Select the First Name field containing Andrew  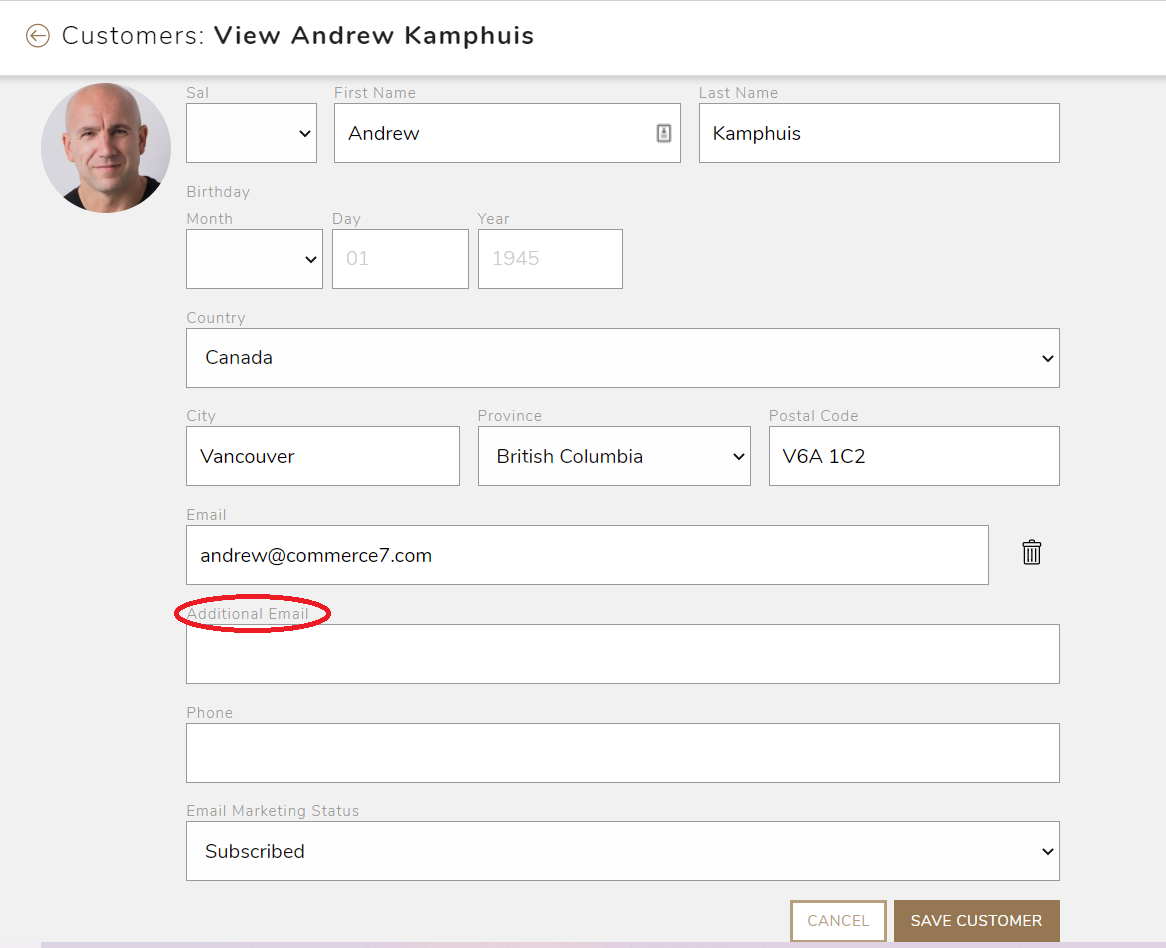pos(500,132)
